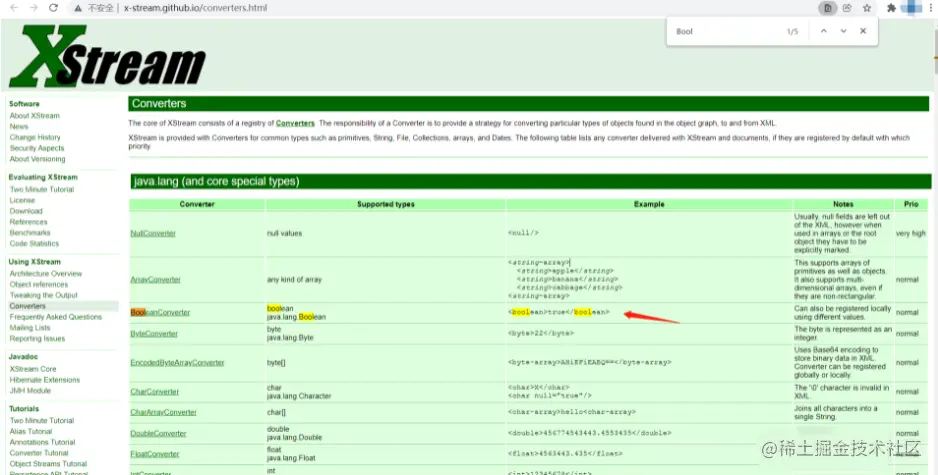This screenshot has width=938, height=475.
Task: Open the License sidebar link
Action: pos(22,200)
